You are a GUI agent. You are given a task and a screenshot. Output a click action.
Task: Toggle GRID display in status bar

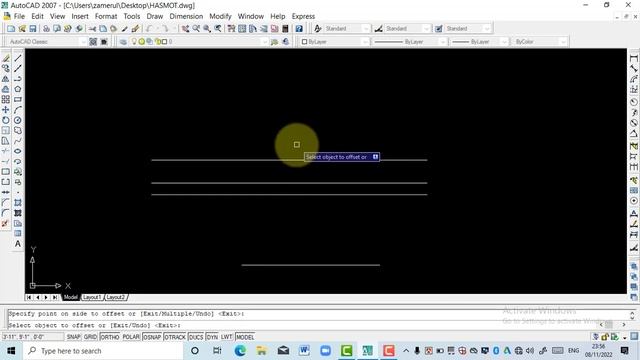click(x=90, y=337)
